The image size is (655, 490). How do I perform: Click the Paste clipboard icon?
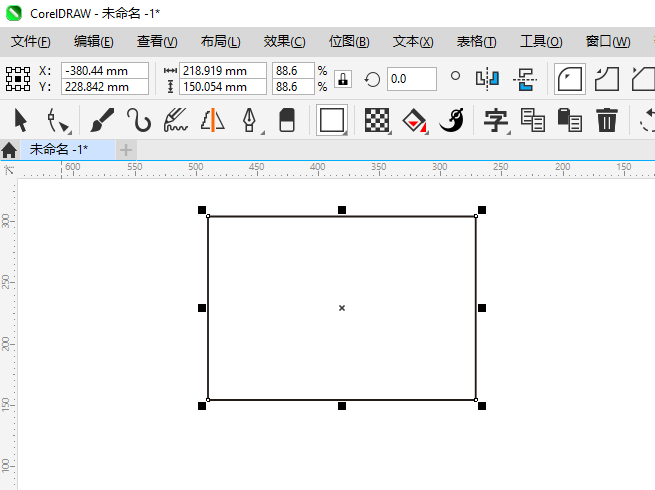(x=569, y=120)
